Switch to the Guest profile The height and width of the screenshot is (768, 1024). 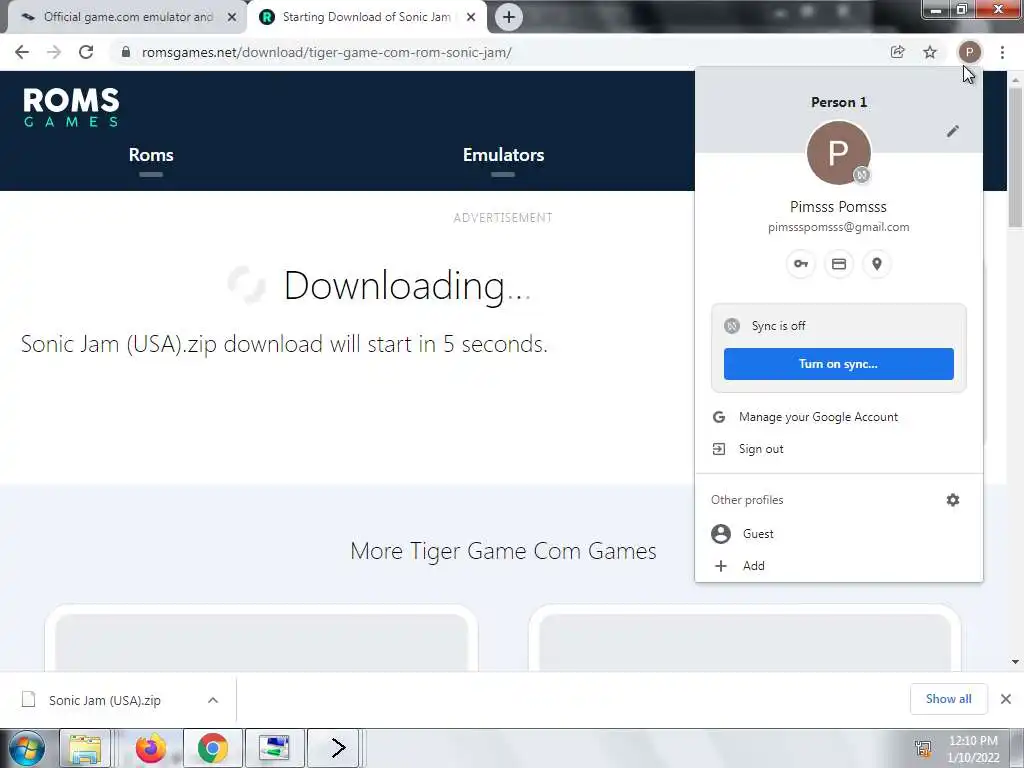pyautogui.click(x=839, y=534)
